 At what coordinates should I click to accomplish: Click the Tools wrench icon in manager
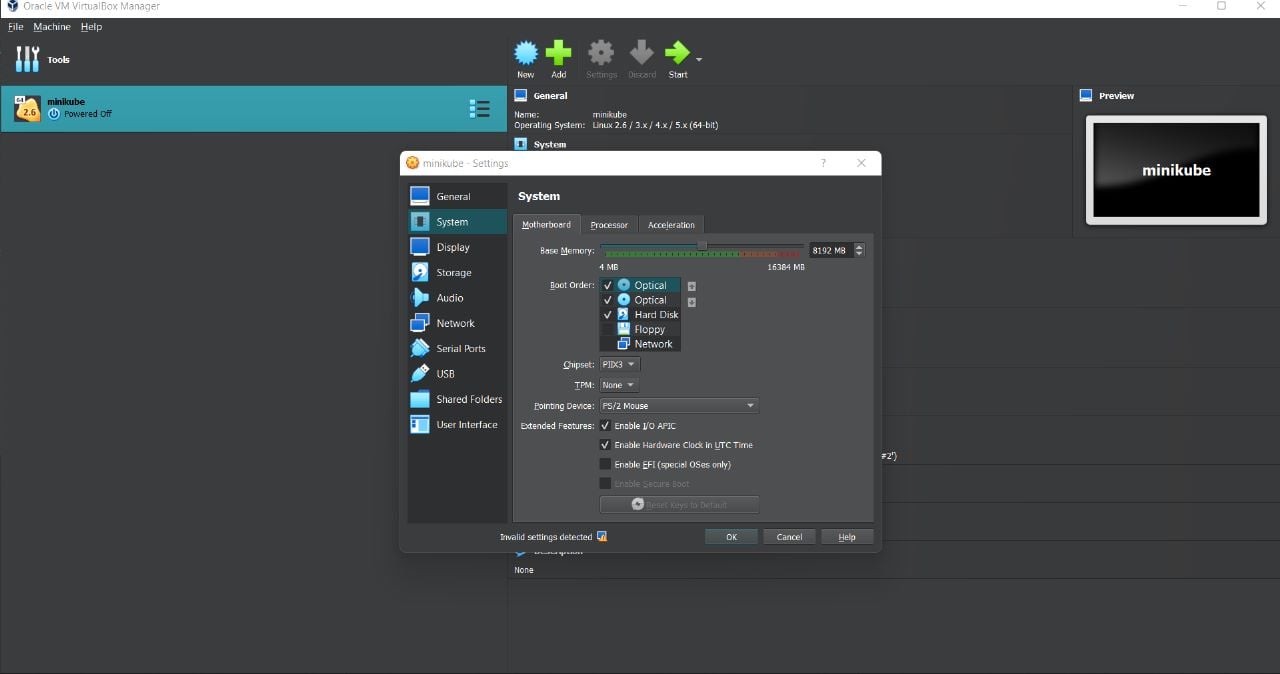26,59
